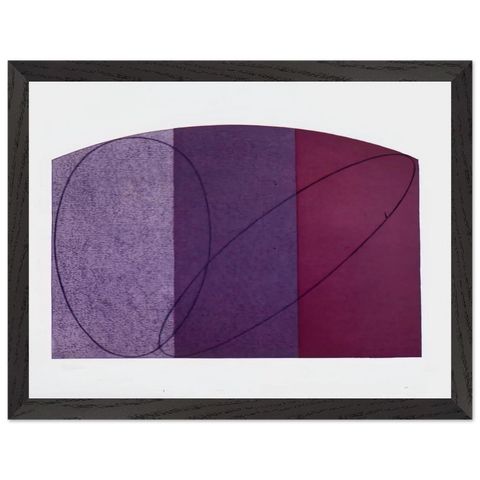Screen dimensions: 480x480
Task: Click the framed purple abstract artwork
Action: coord(240,240)
